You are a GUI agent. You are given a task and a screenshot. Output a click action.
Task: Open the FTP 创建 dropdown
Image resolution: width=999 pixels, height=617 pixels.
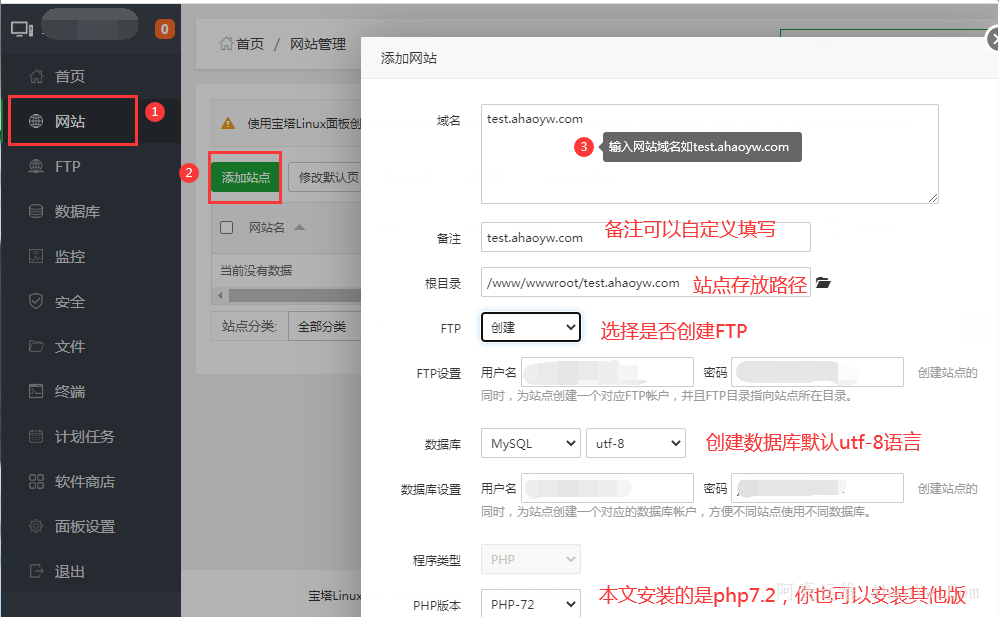click(530, 327)
